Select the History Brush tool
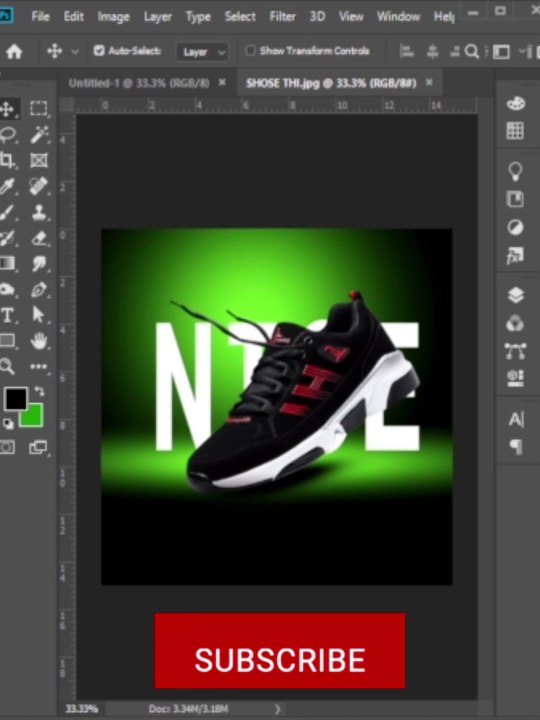 pos(7,238)
